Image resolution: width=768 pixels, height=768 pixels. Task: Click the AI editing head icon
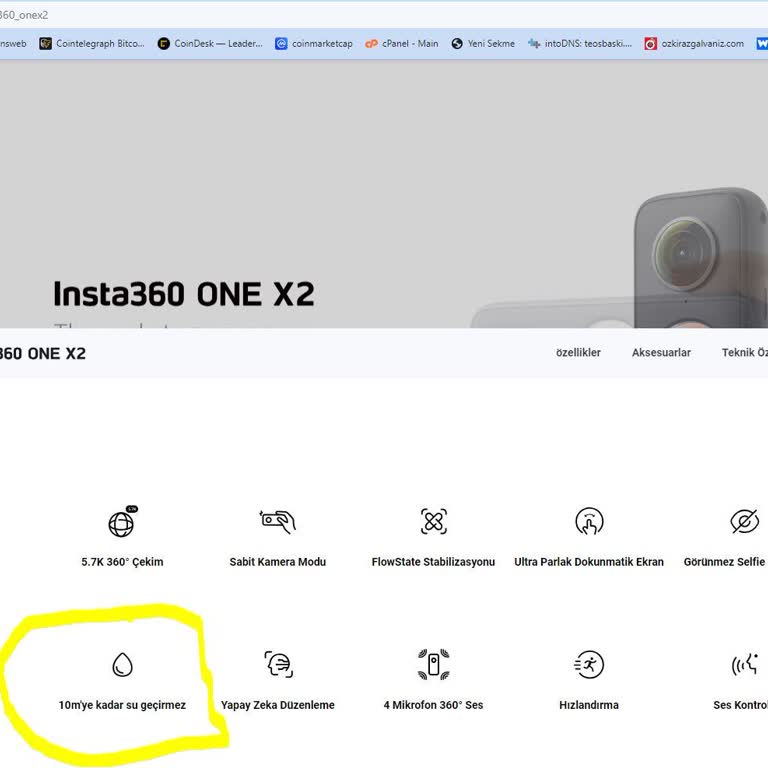coord(278,664)
